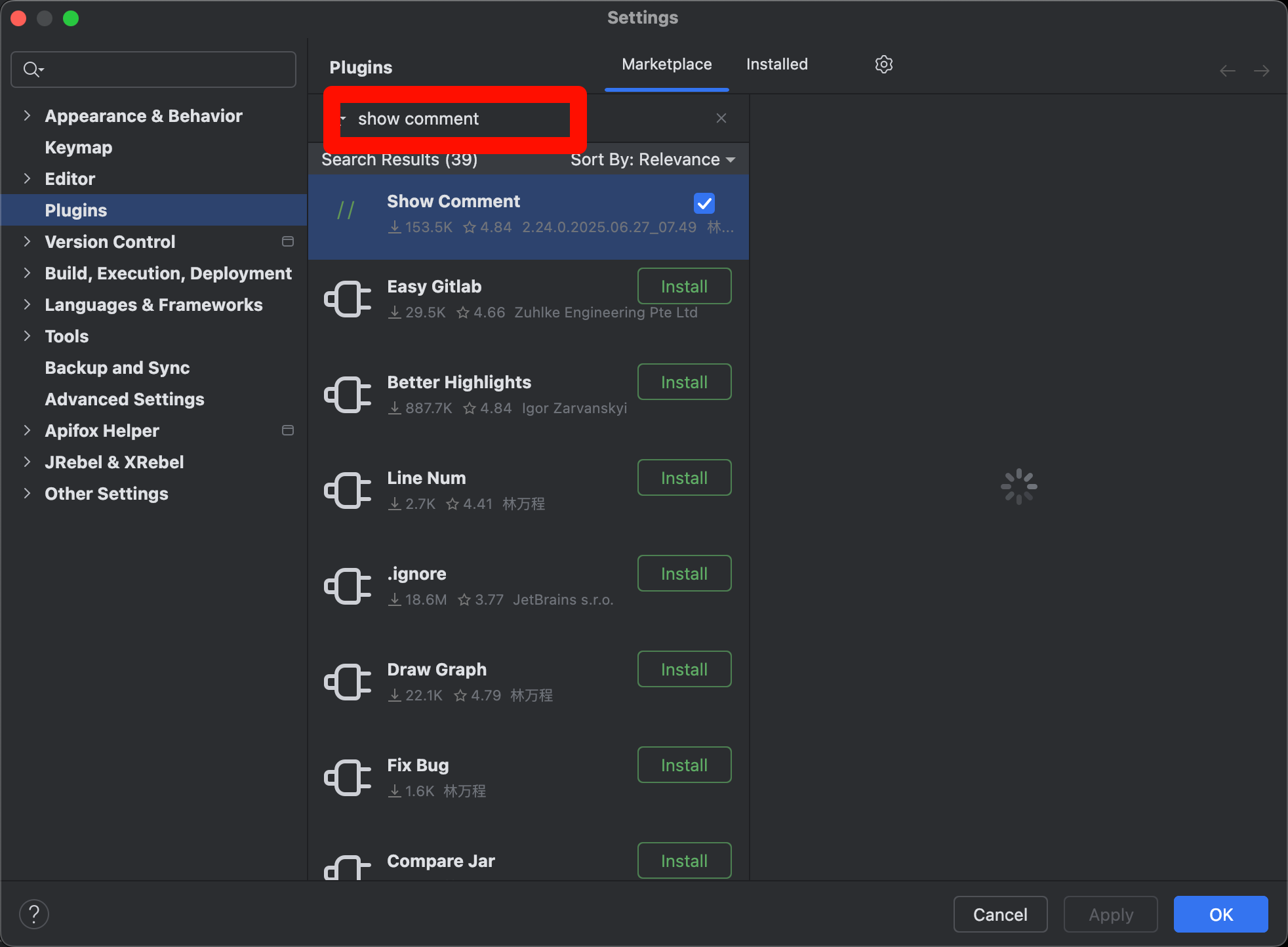Click the Better Highlights plugin icon
The width and height of the screenshot is (1288, 947).
point(348,395)
